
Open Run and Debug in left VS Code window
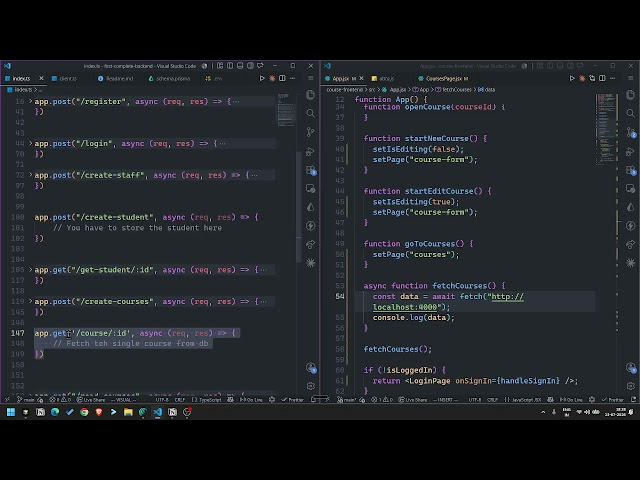311,151
